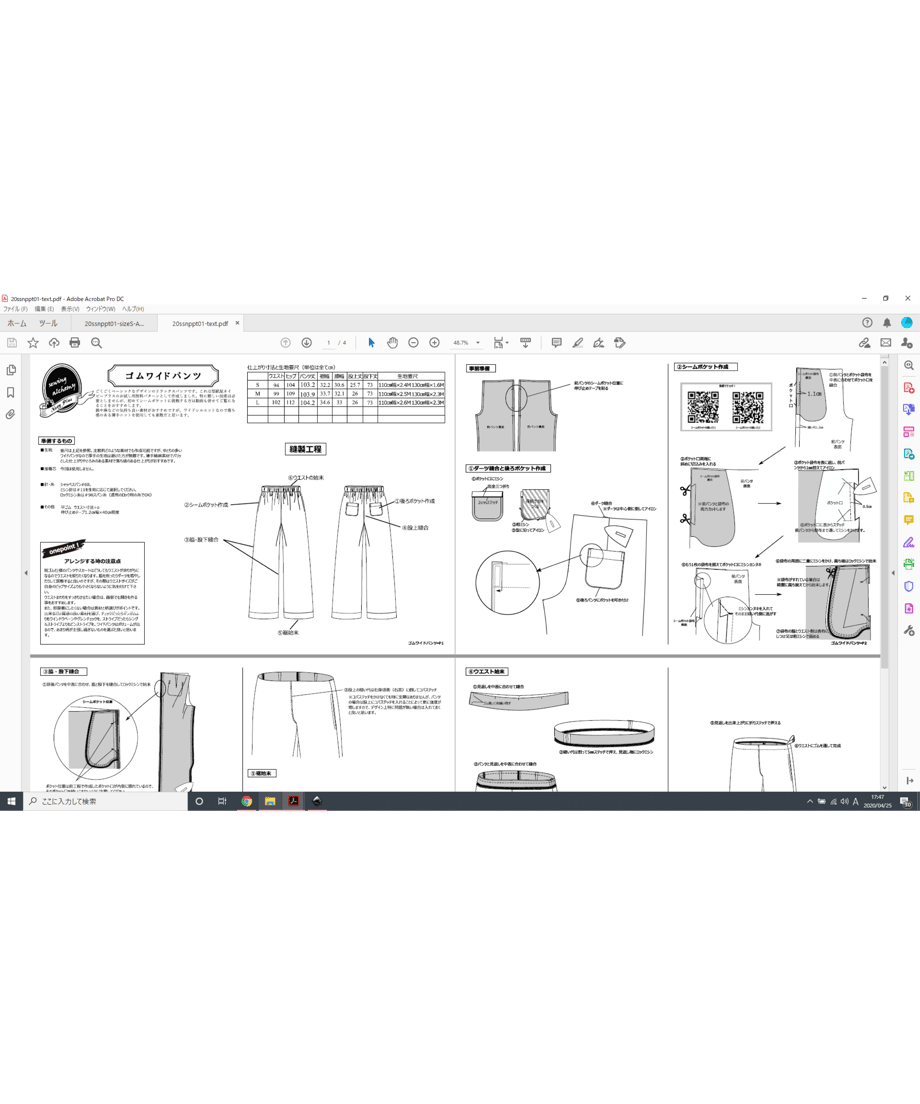Click the stamp tool icon
Screen dimensions: 920x1104
(x=620, y=343)
